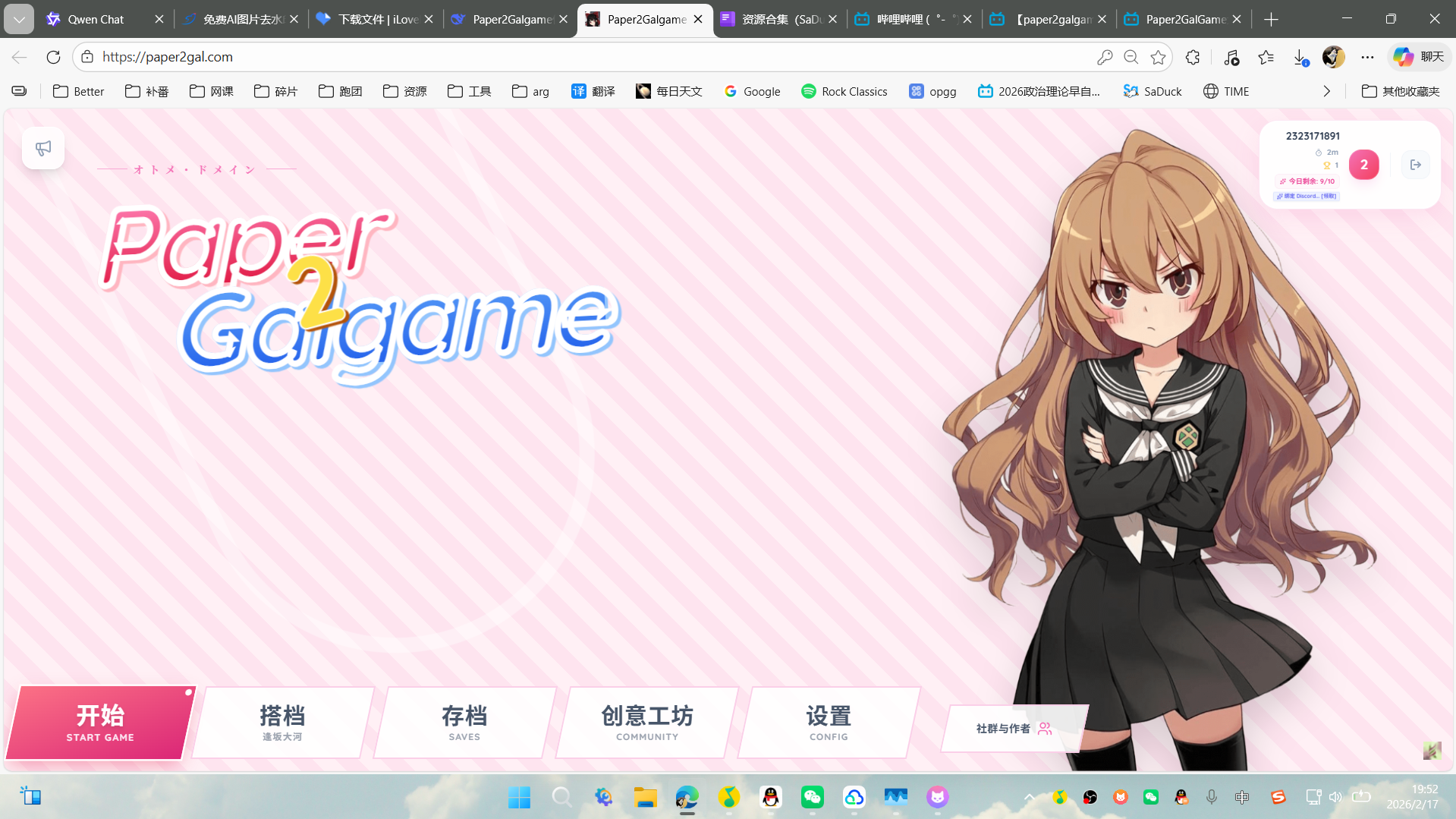Open the 工具 bookmarks folder

tap(470, 91)
